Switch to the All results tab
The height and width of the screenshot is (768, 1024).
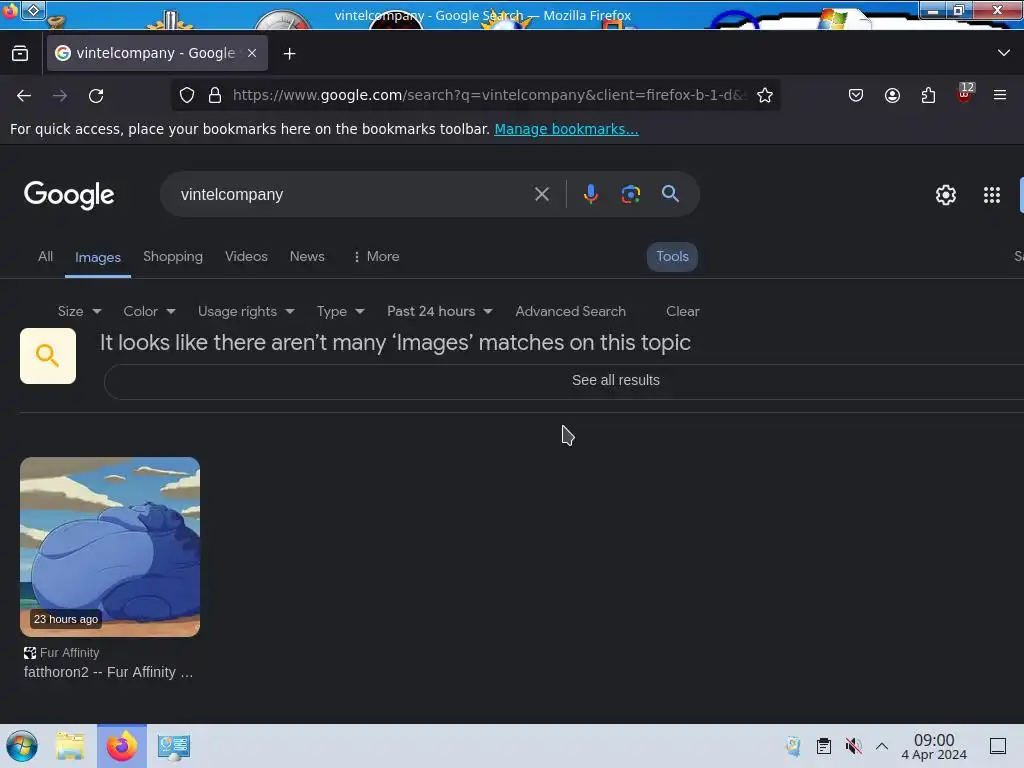pyautogui.click(x=45, y=257)
